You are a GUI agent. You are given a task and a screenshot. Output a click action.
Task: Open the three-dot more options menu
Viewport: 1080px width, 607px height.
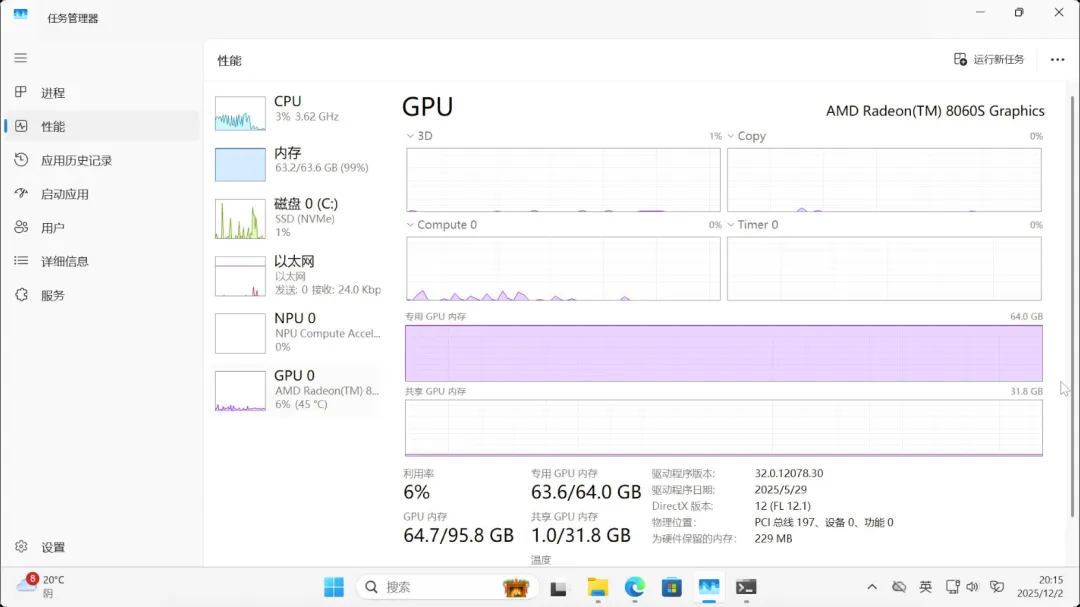pyautogui.click(x=1057, y=60)
